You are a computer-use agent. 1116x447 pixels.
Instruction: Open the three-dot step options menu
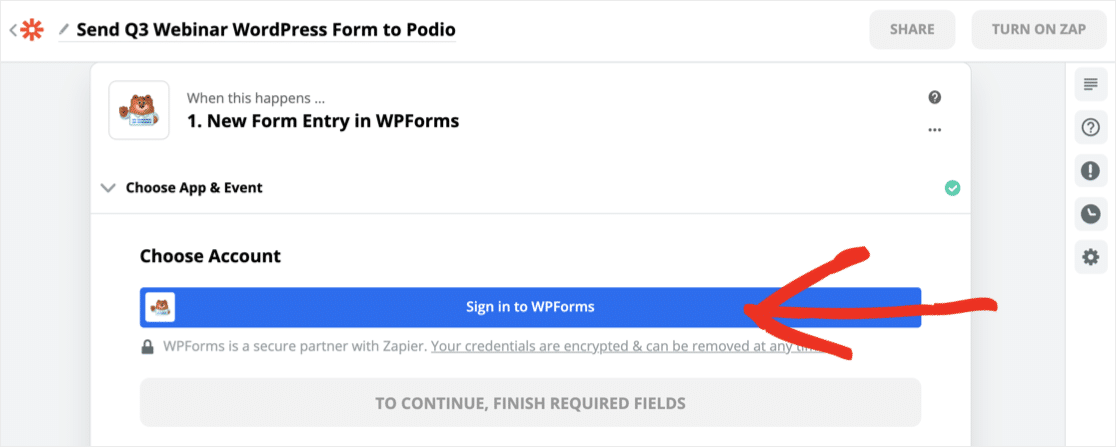pos(935,130)
